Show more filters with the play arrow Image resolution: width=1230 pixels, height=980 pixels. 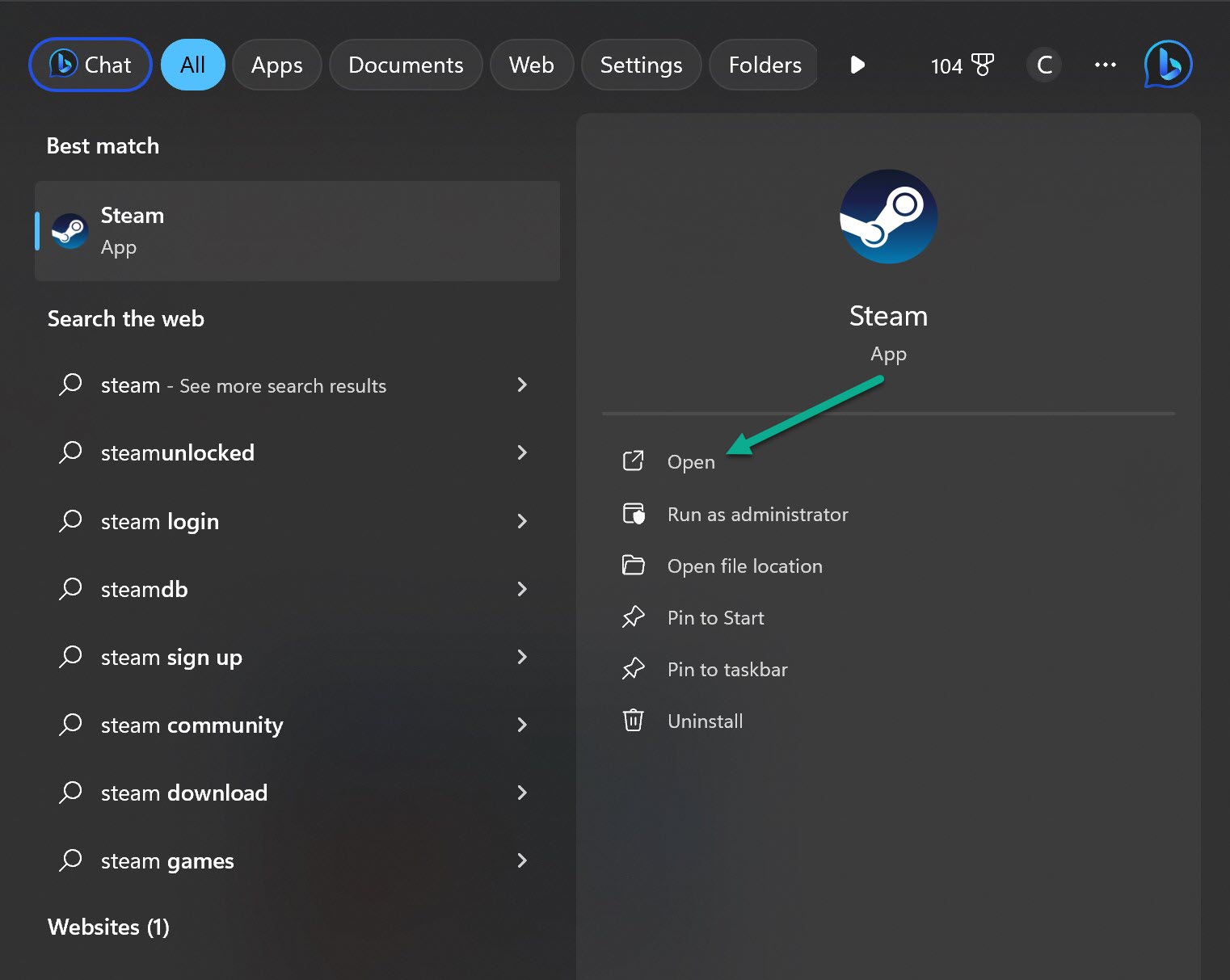pos(857,65)
